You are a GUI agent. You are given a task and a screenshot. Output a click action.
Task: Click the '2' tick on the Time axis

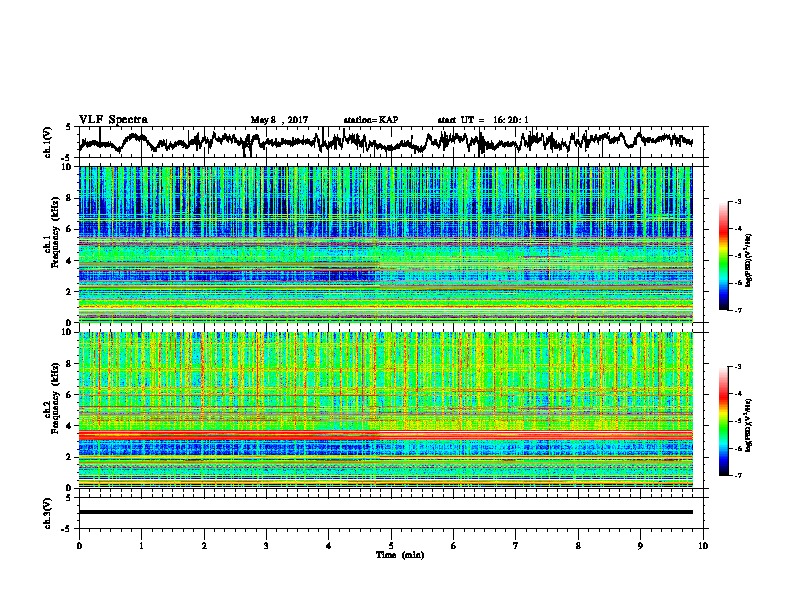click(204, 546)
